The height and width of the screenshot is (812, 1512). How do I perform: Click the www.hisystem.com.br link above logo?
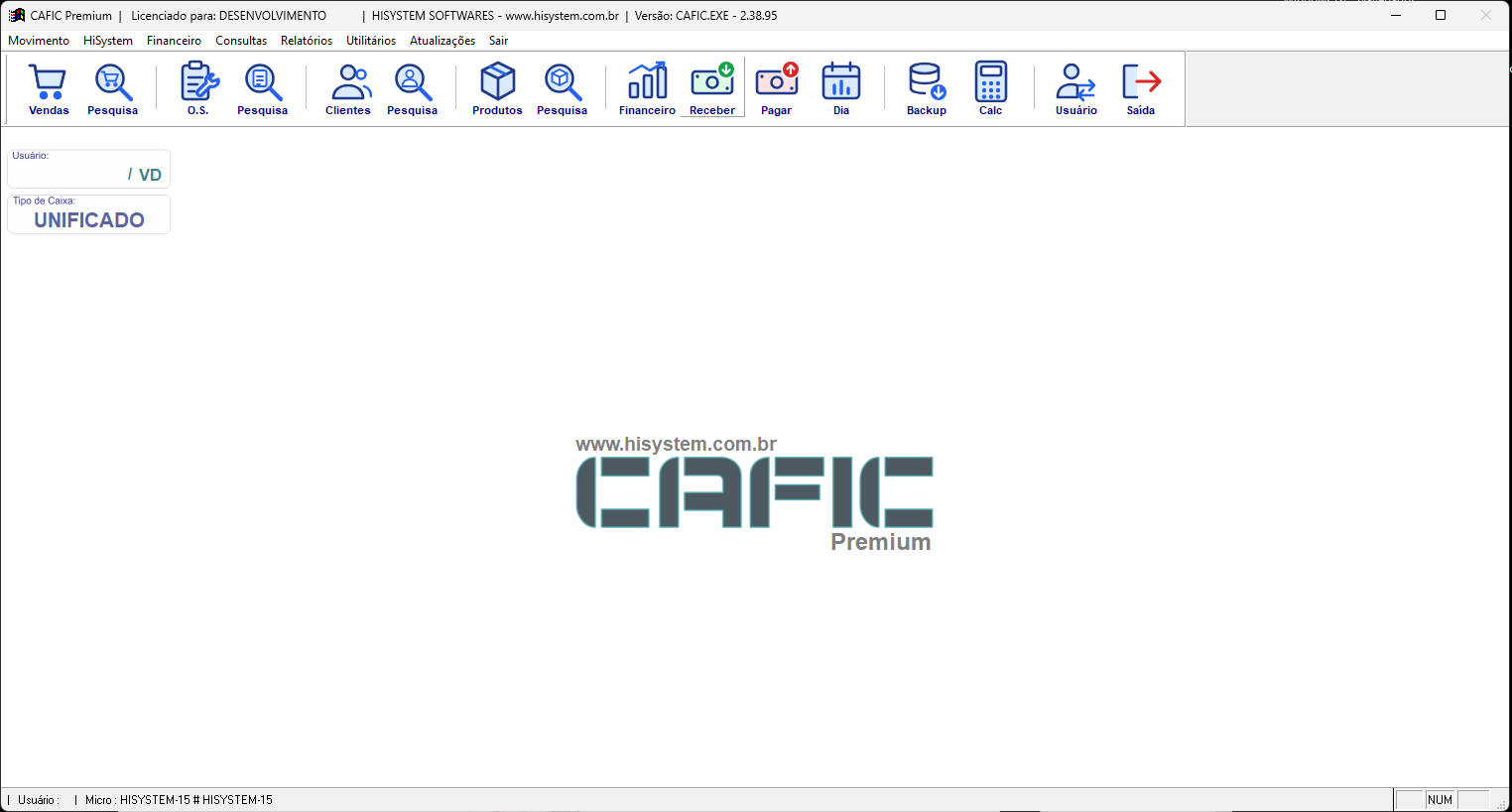[676, 444]
